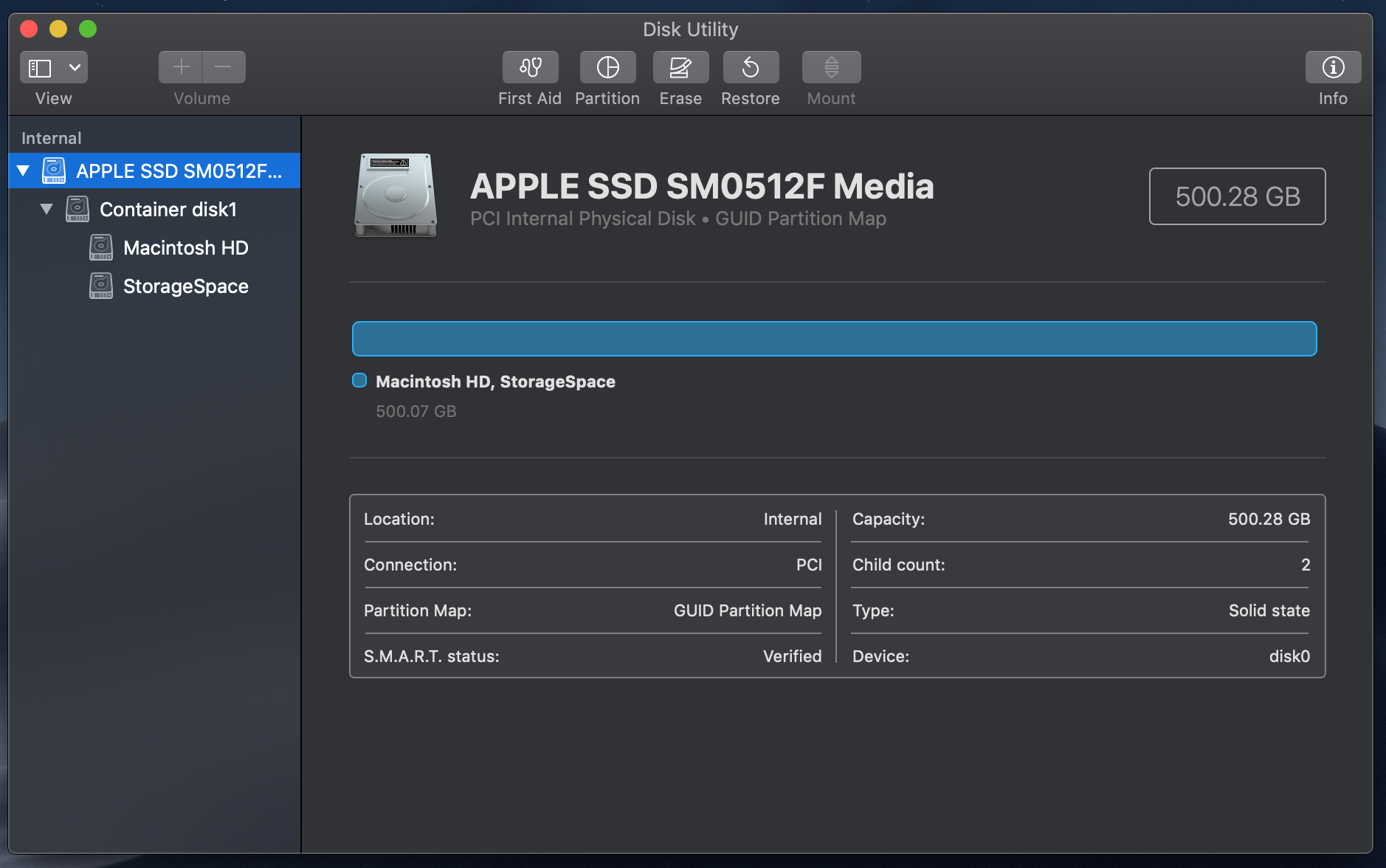1386x868 pixels.
Task: Click the add volume plus button
Action: 181,67
